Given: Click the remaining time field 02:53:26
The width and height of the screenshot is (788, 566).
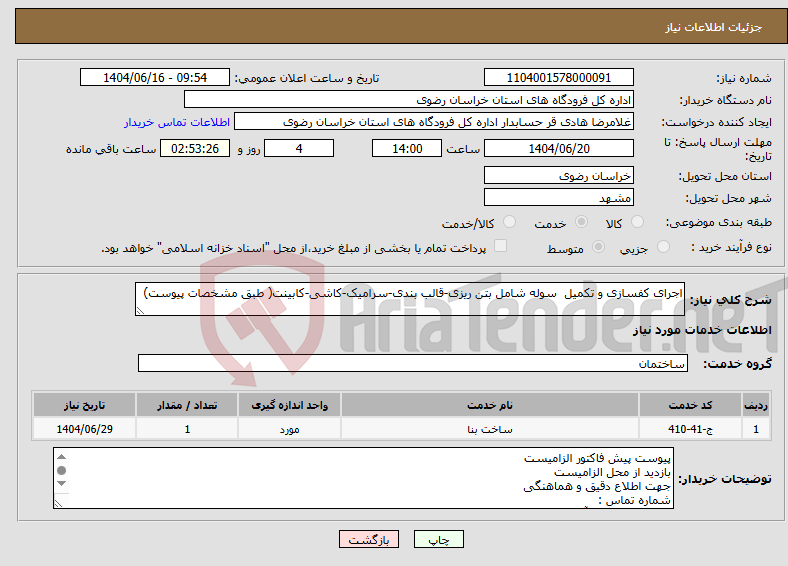Looking at the screenshot, I should 195,148.
